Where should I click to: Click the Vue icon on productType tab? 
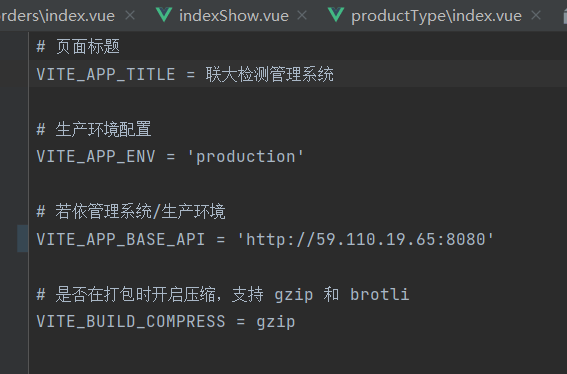pos(336,15)
